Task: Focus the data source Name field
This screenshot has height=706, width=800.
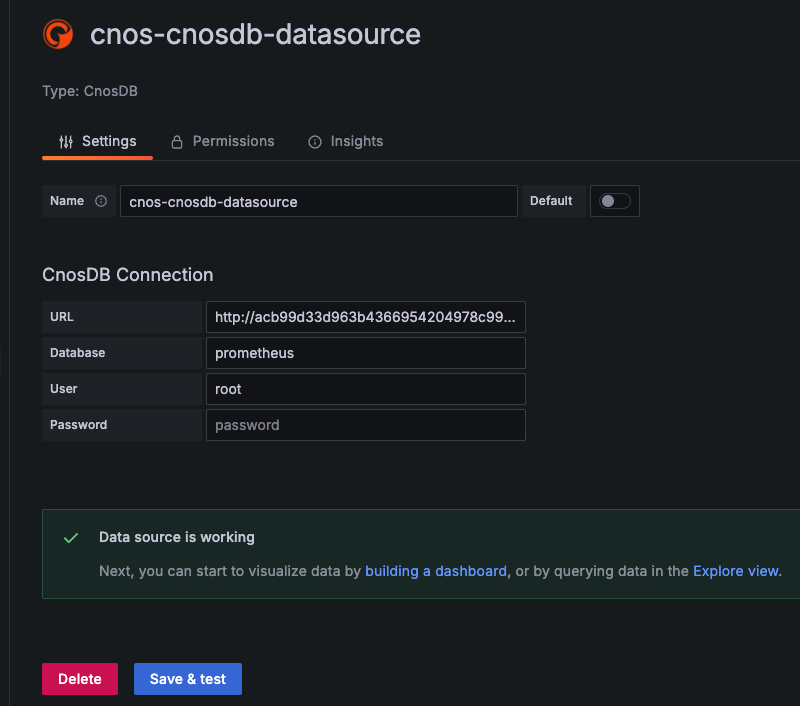Action: [x=318, y=201]
